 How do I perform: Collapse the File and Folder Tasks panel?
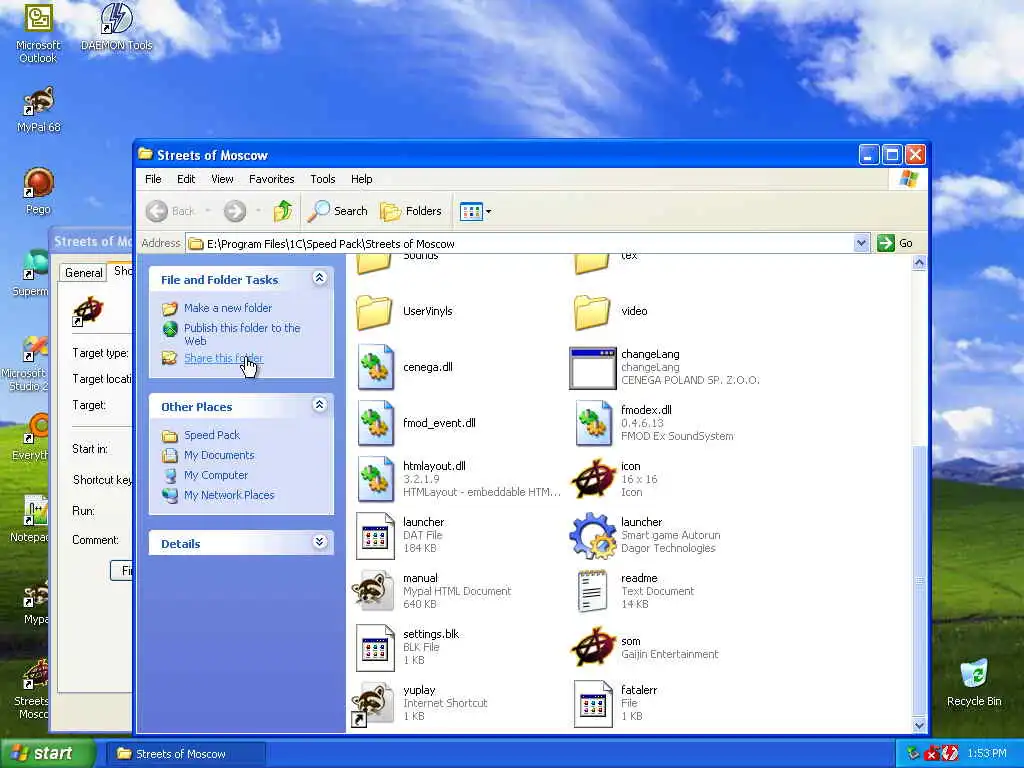point(319,278)
